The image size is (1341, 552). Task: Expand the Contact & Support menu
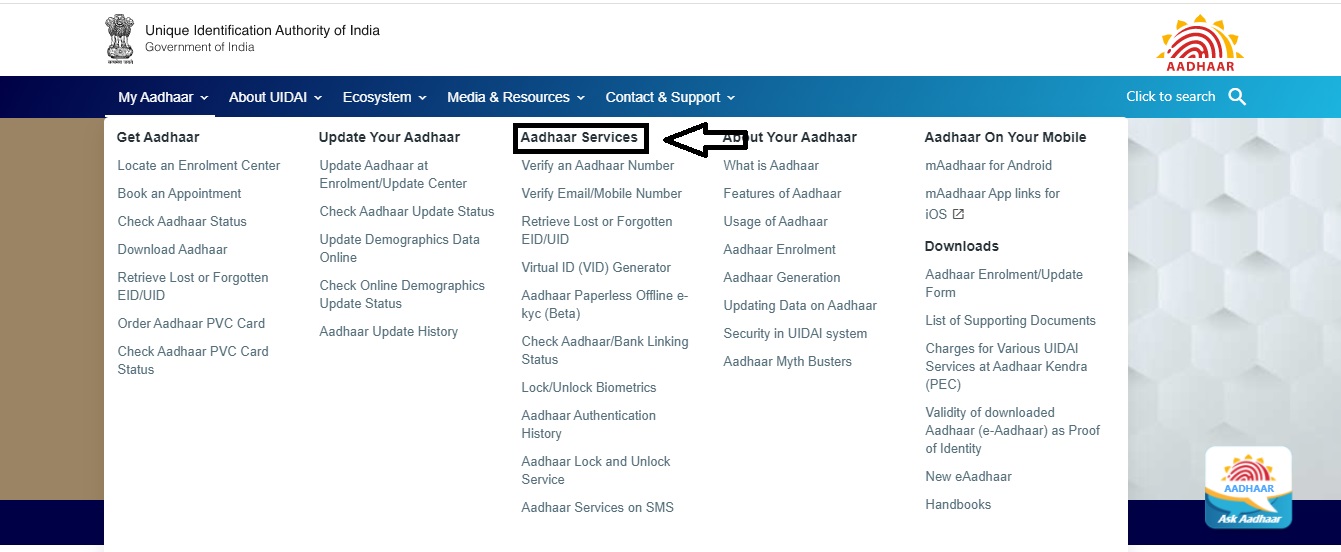pyautogui.click(x=670, y=97)
